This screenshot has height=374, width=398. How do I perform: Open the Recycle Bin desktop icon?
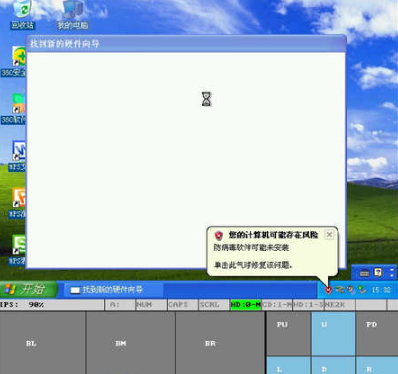22,14
